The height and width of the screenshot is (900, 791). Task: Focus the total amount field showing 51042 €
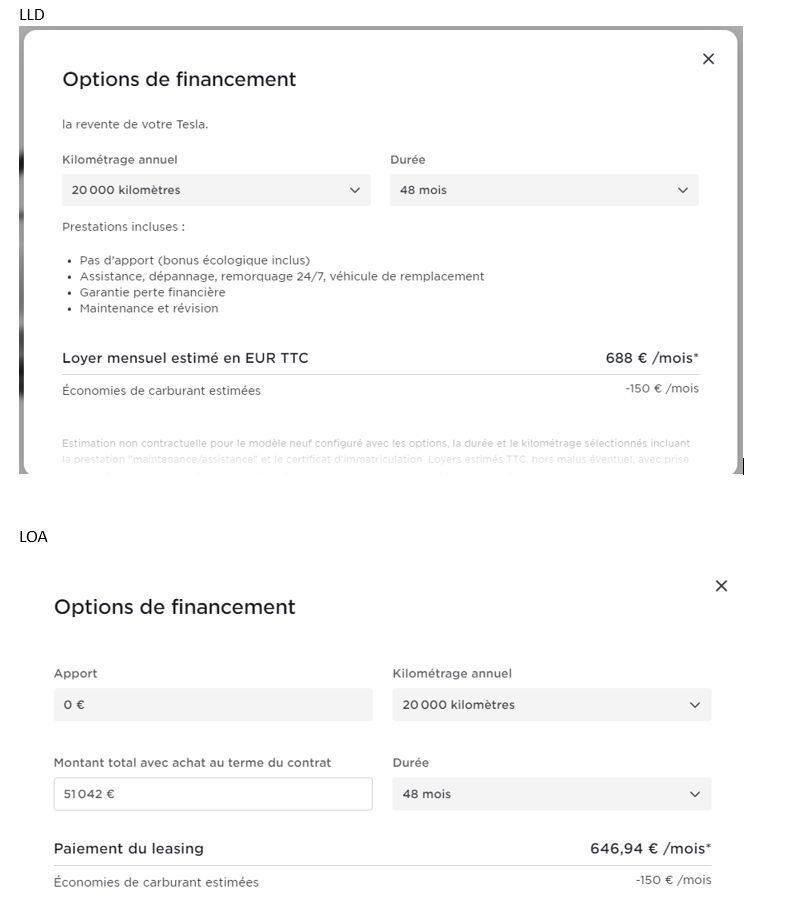point(212,794)
